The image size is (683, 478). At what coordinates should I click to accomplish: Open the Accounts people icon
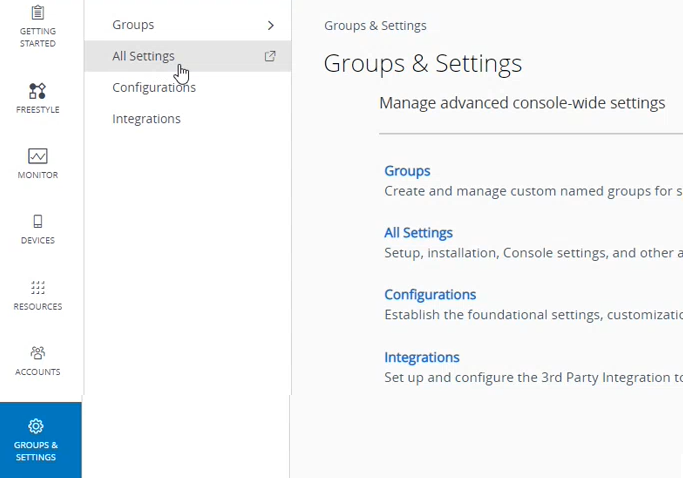[x=37, y=353]
